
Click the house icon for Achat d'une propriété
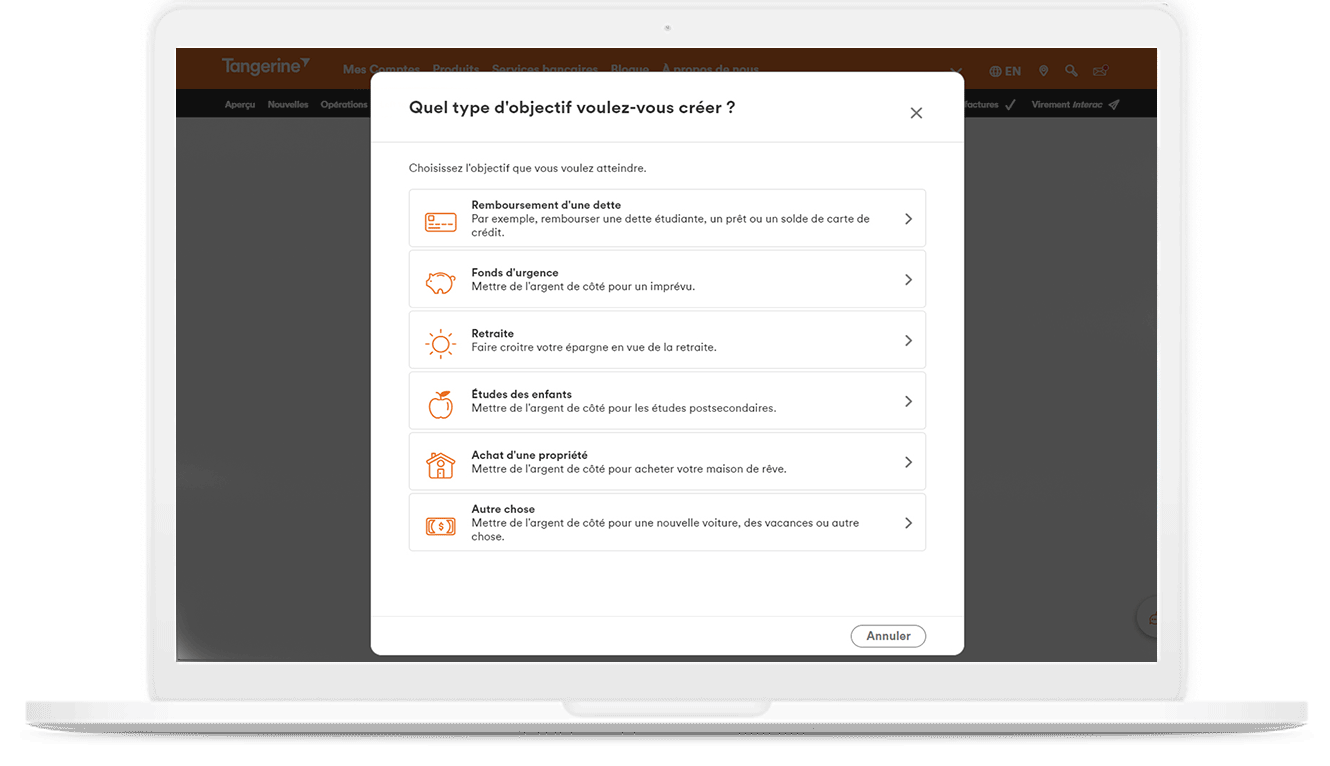click(x=440, y=465)
